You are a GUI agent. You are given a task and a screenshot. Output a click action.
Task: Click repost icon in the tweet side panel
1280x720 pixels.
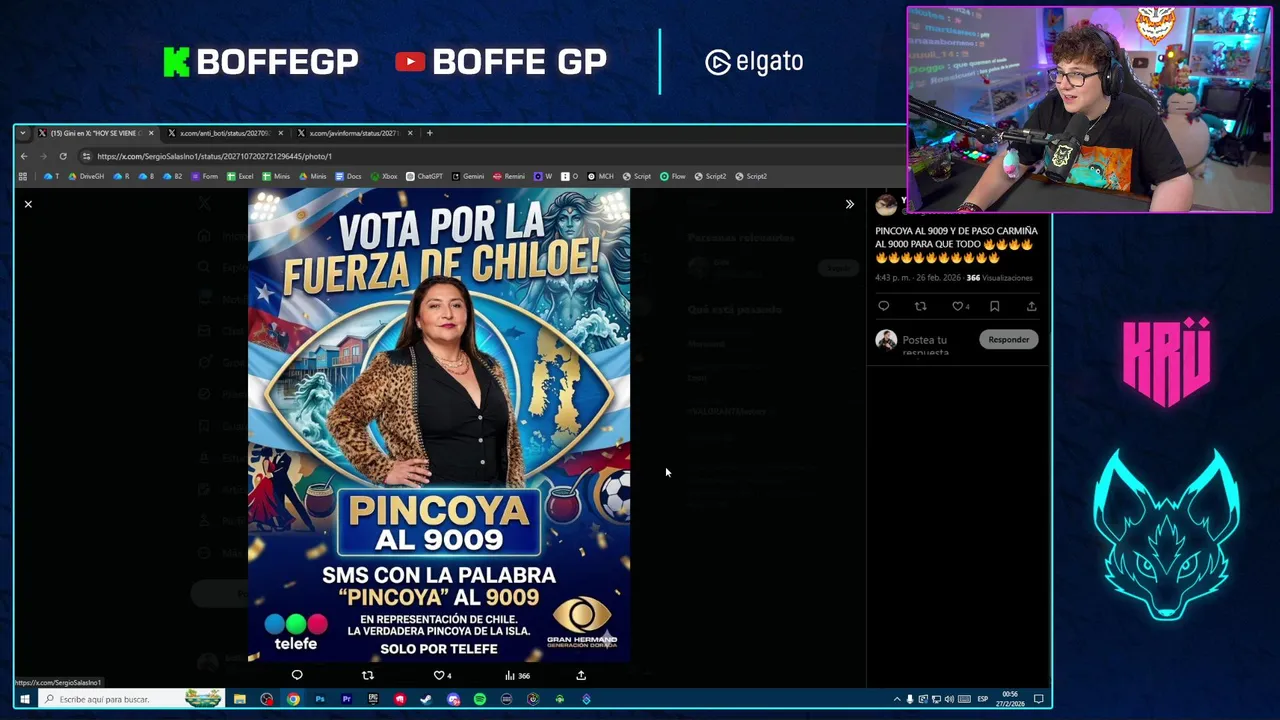[x=920, y=306]
